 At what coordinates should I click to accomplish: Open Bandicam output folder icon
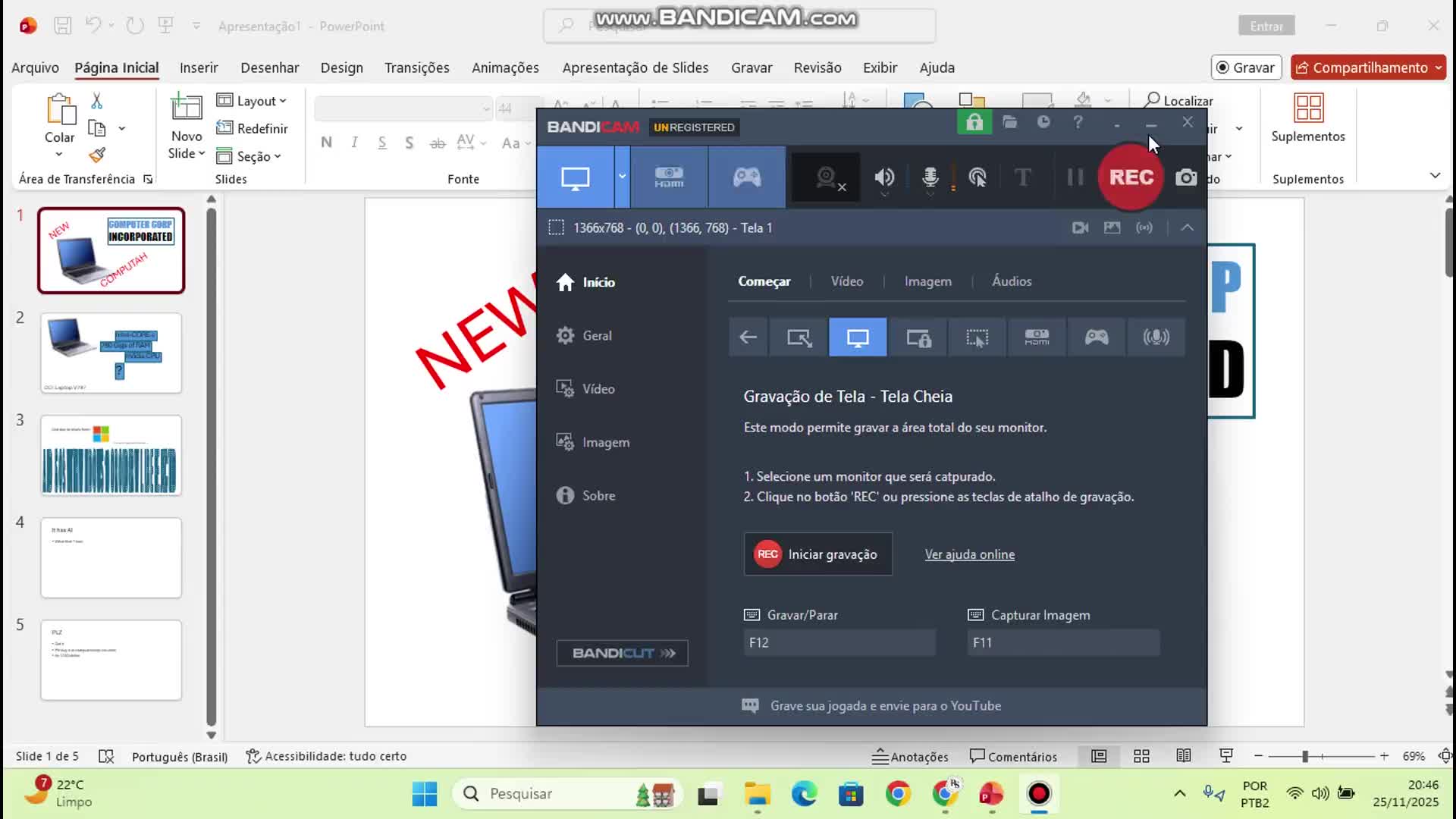tap(1009, 122)
